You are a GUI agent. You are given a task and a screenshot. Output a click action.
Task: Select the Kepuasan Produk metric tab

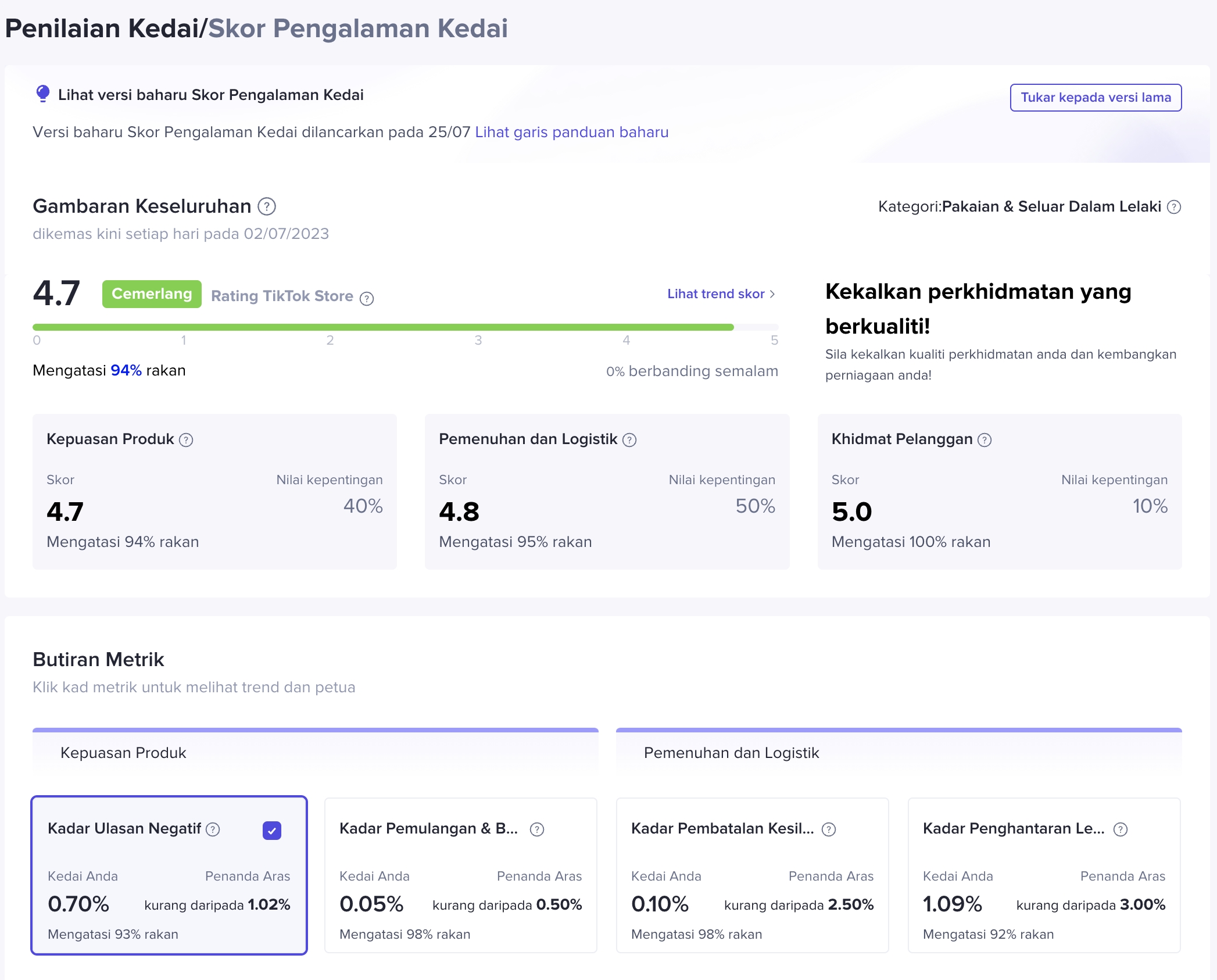point(316,752)
